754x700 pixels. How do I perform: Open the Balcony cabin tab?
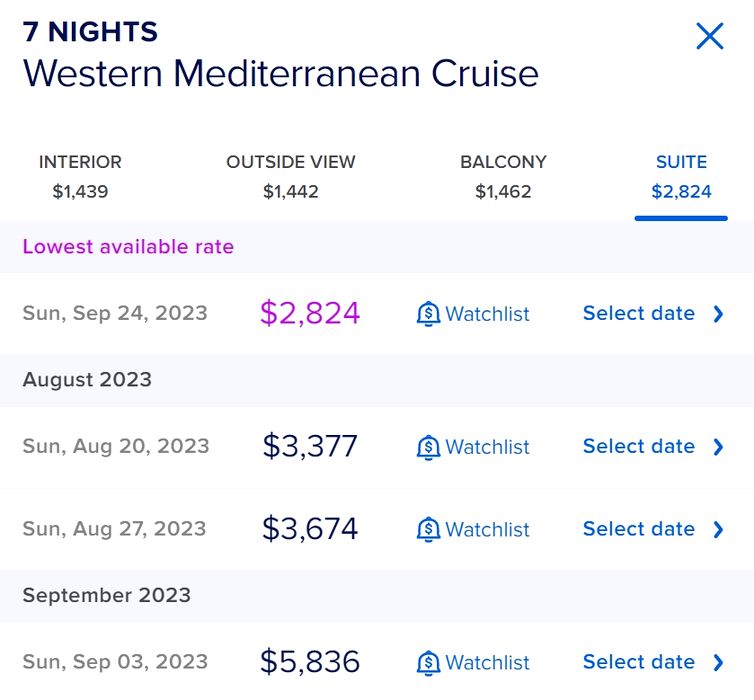click(503, 176)
